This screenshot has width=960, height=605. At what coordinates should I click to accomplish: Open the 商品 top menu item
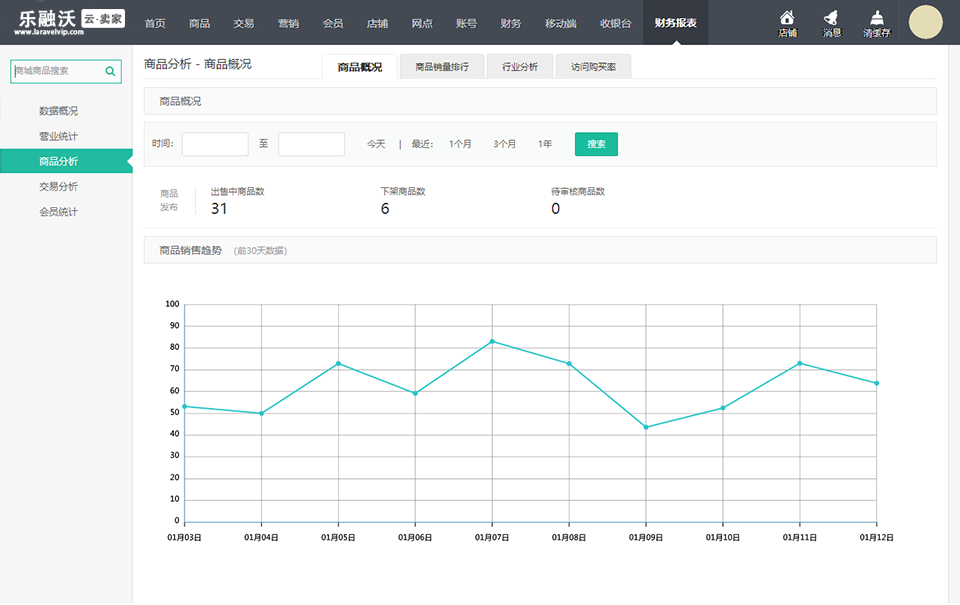[x=200, y=23]
